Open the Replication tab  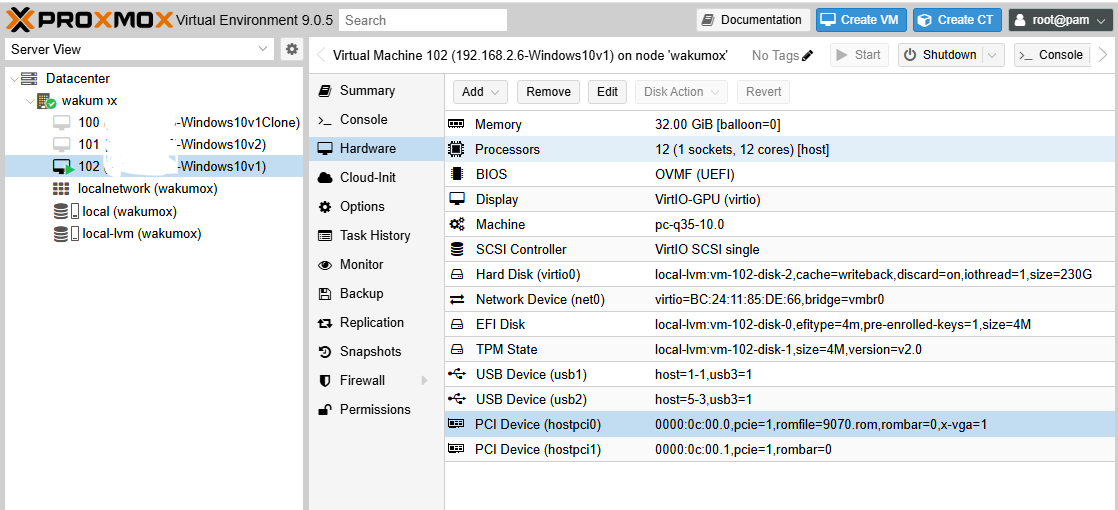tap(376, 322)
